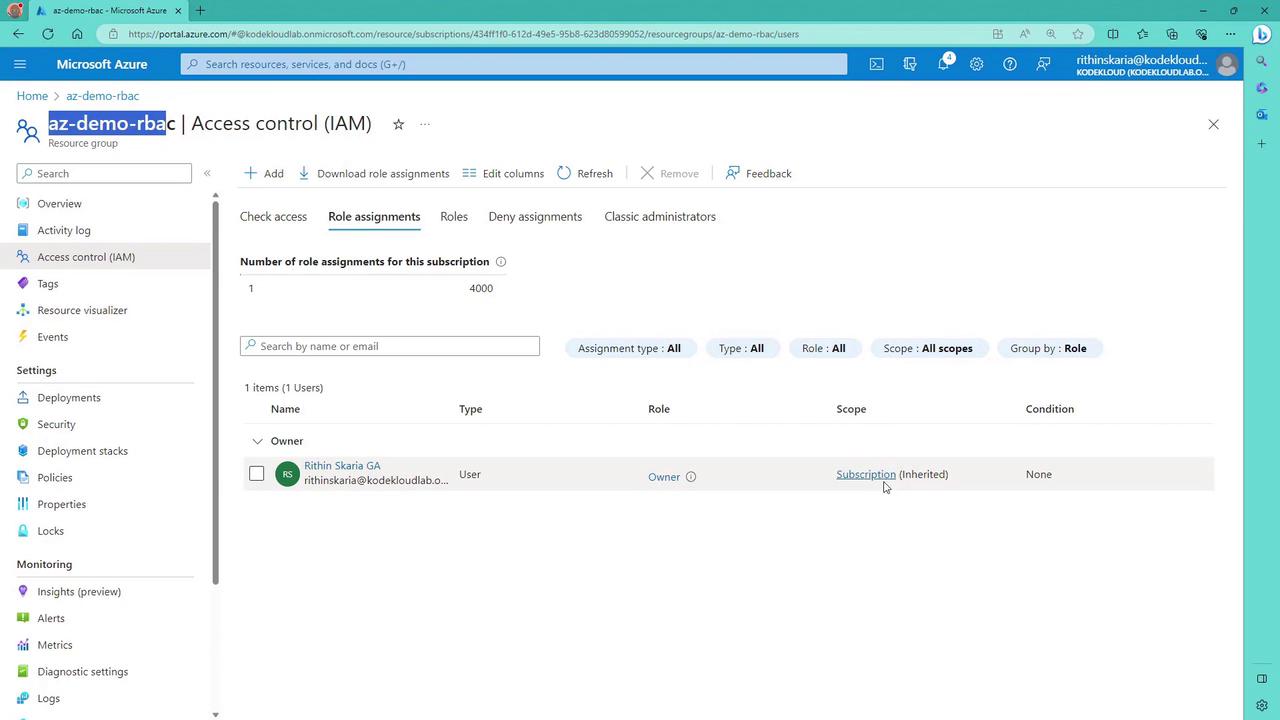Open new browser tab plus button
The image size is (1280, 720).
coord(200,10)
